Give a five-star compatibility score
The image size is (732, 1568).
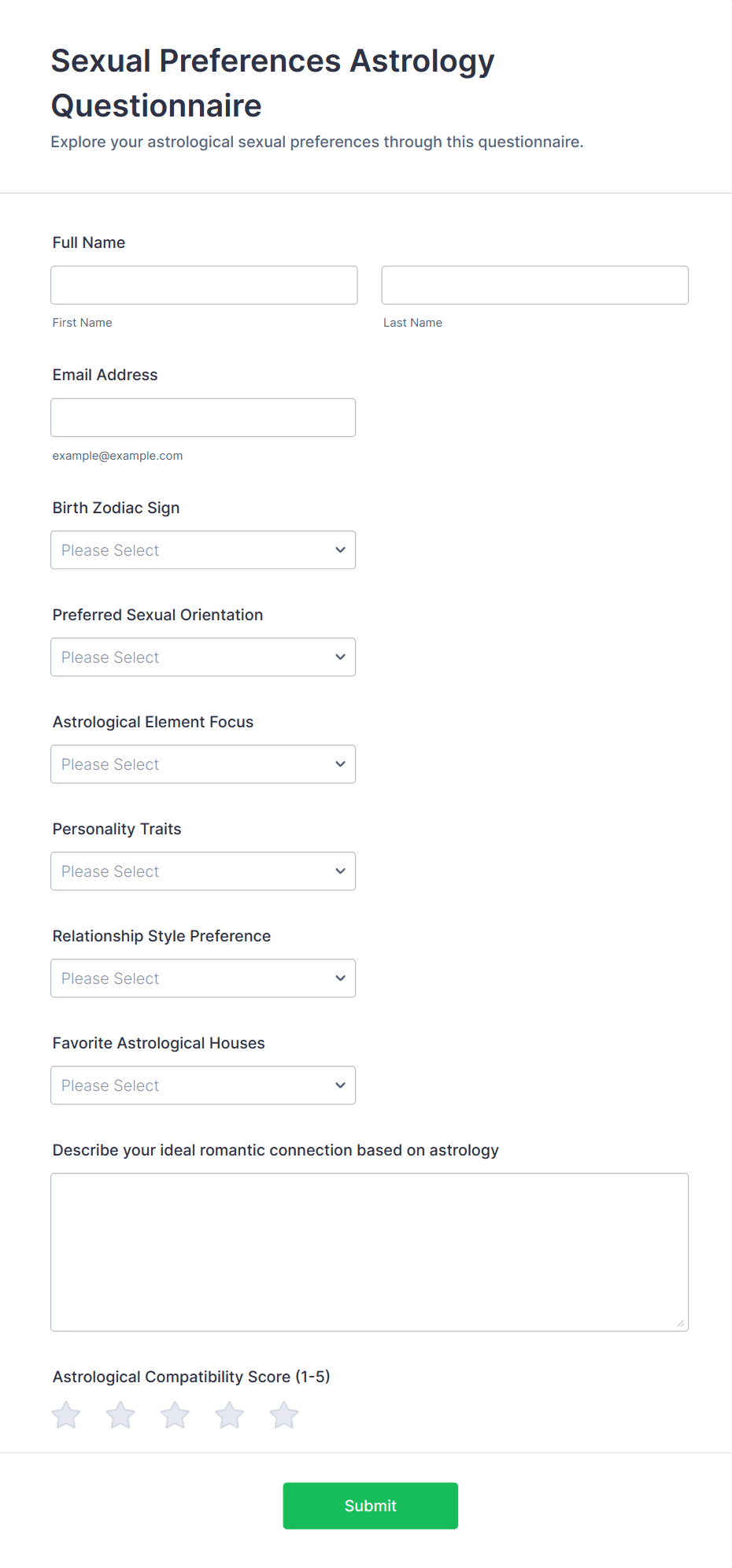(284, 1415)
